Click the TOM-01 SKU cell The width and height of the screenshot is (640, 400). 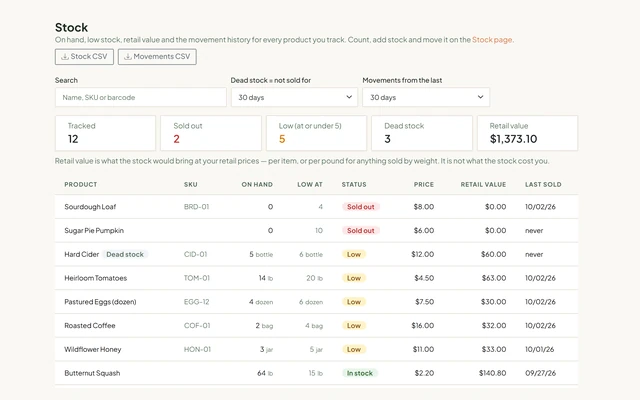click(x=197, y=278)
